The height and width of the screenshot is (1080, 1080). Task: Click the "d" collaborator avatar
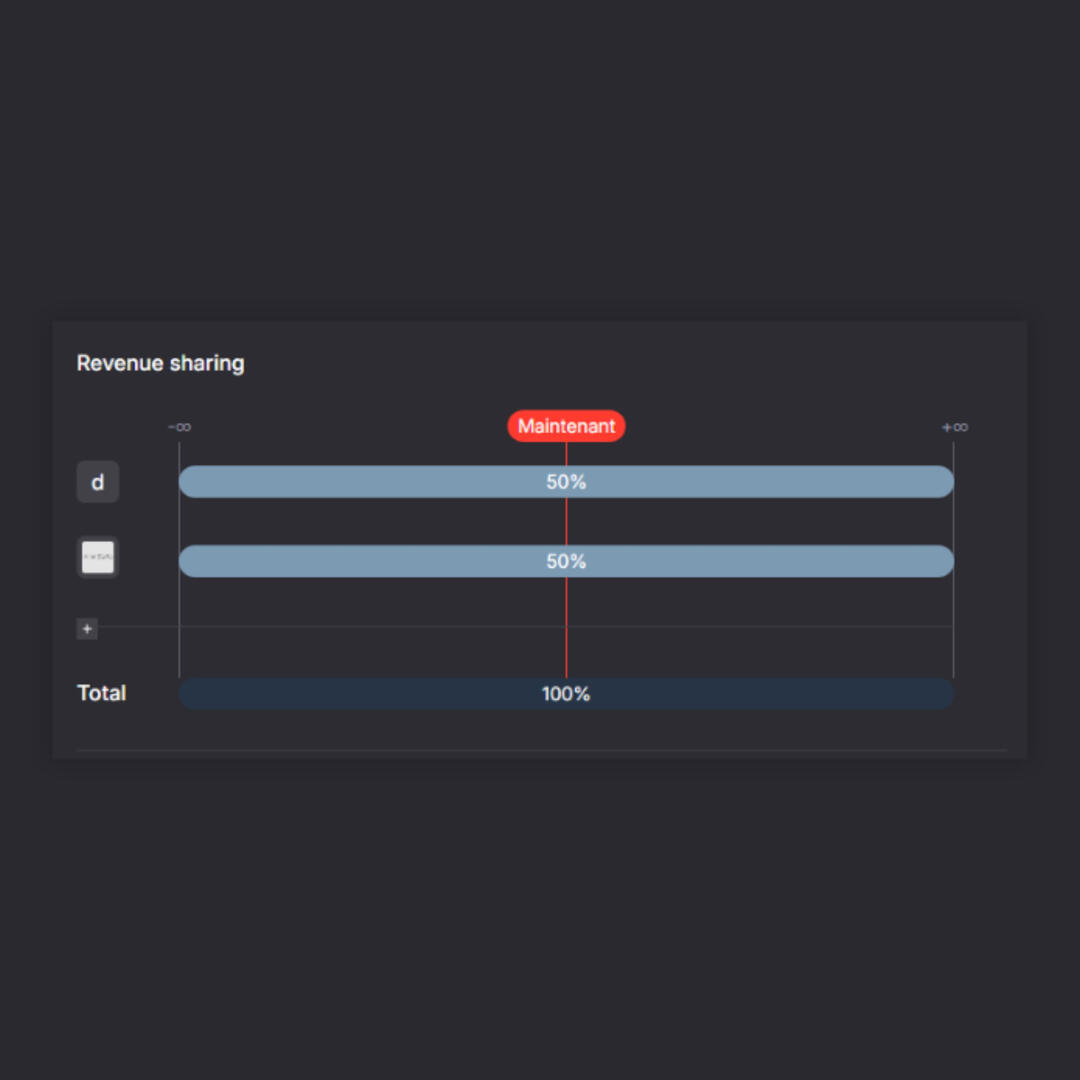[98, 482]
